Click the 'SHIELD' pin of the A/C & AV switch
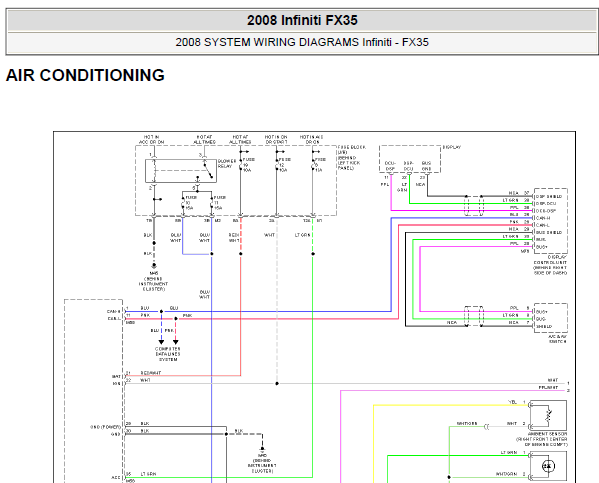599x483 pixels. [544, 326]
